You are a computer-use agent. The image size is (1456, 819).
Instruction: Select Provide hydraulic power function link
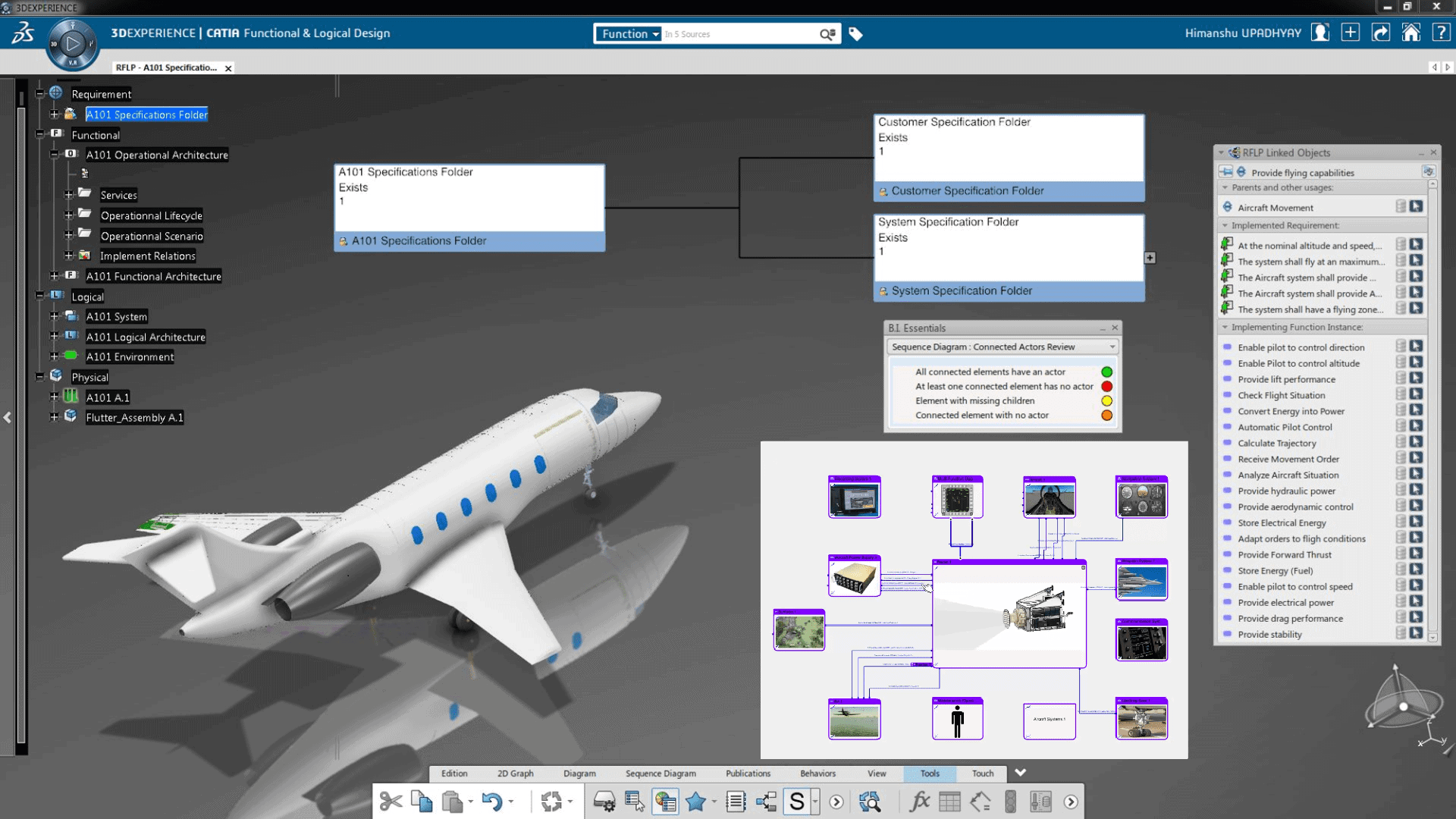[1286, 491]
